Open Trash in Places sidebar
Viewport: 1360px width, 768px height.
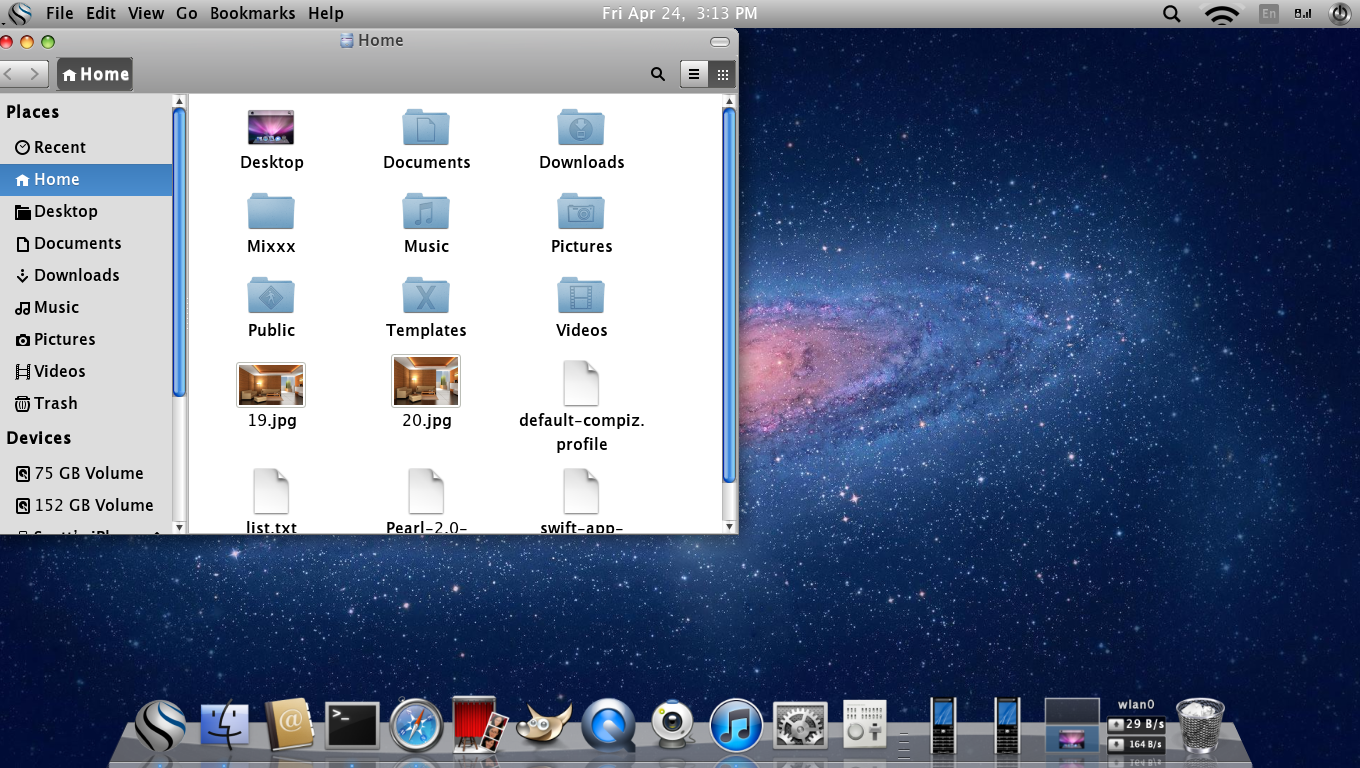click(86, 403)
